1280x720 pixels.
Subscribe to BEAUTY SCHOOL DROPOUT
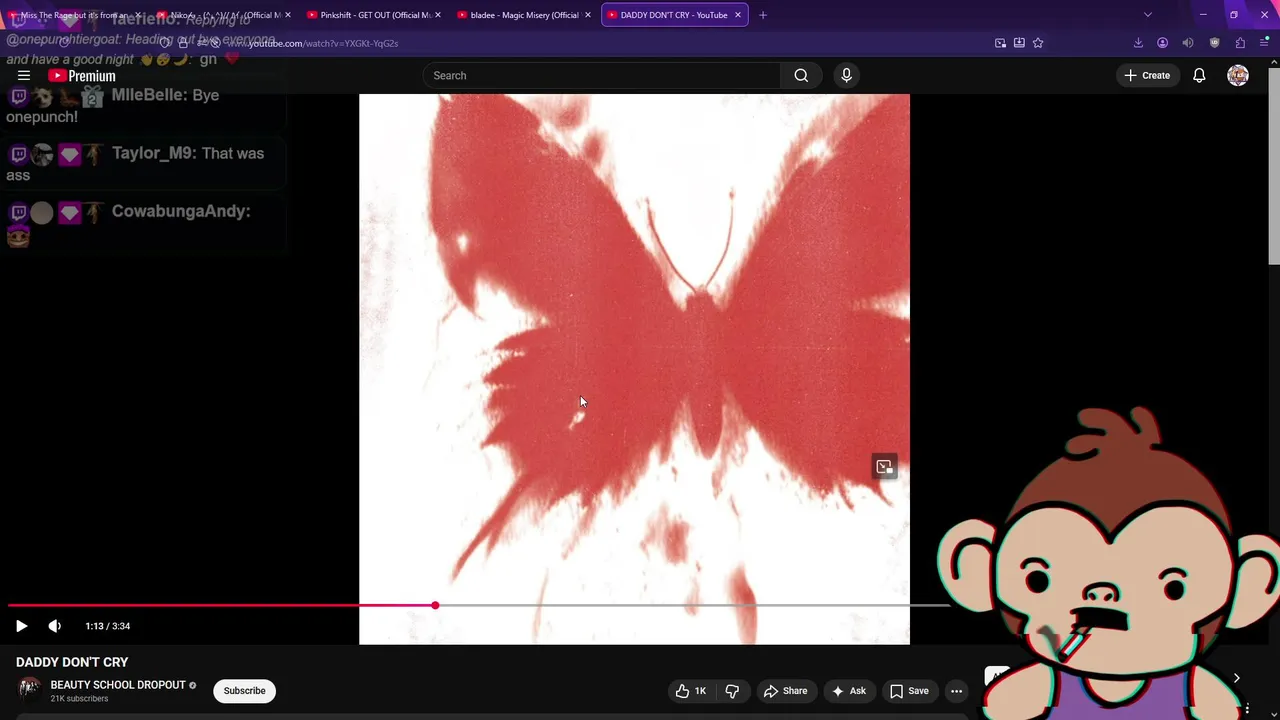click(244, 691)
